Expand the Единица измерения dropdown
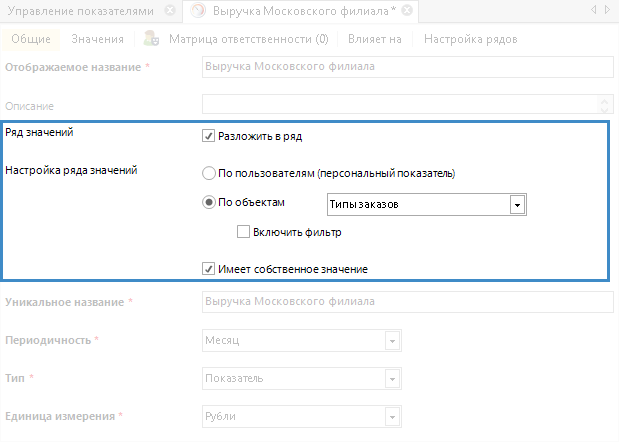This screenshot has width=619, height=442. [x=392, y=416]
